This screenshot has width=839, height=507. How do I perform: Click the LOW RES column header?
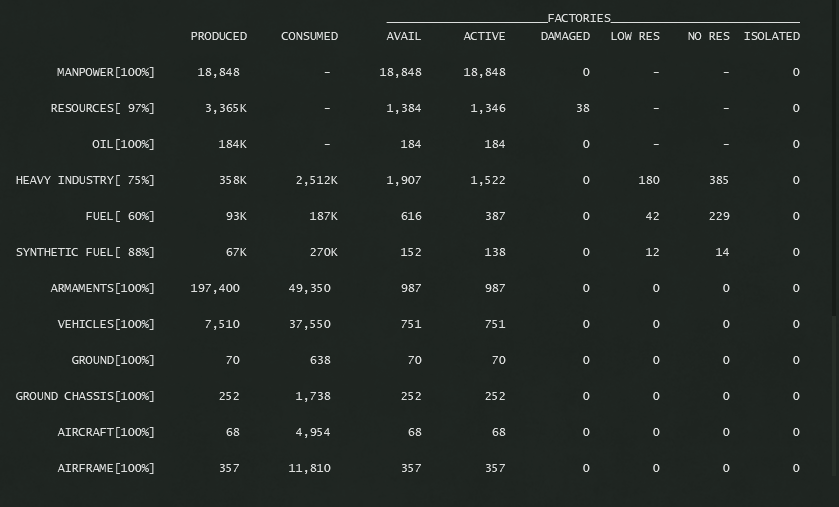pos(635,36)
